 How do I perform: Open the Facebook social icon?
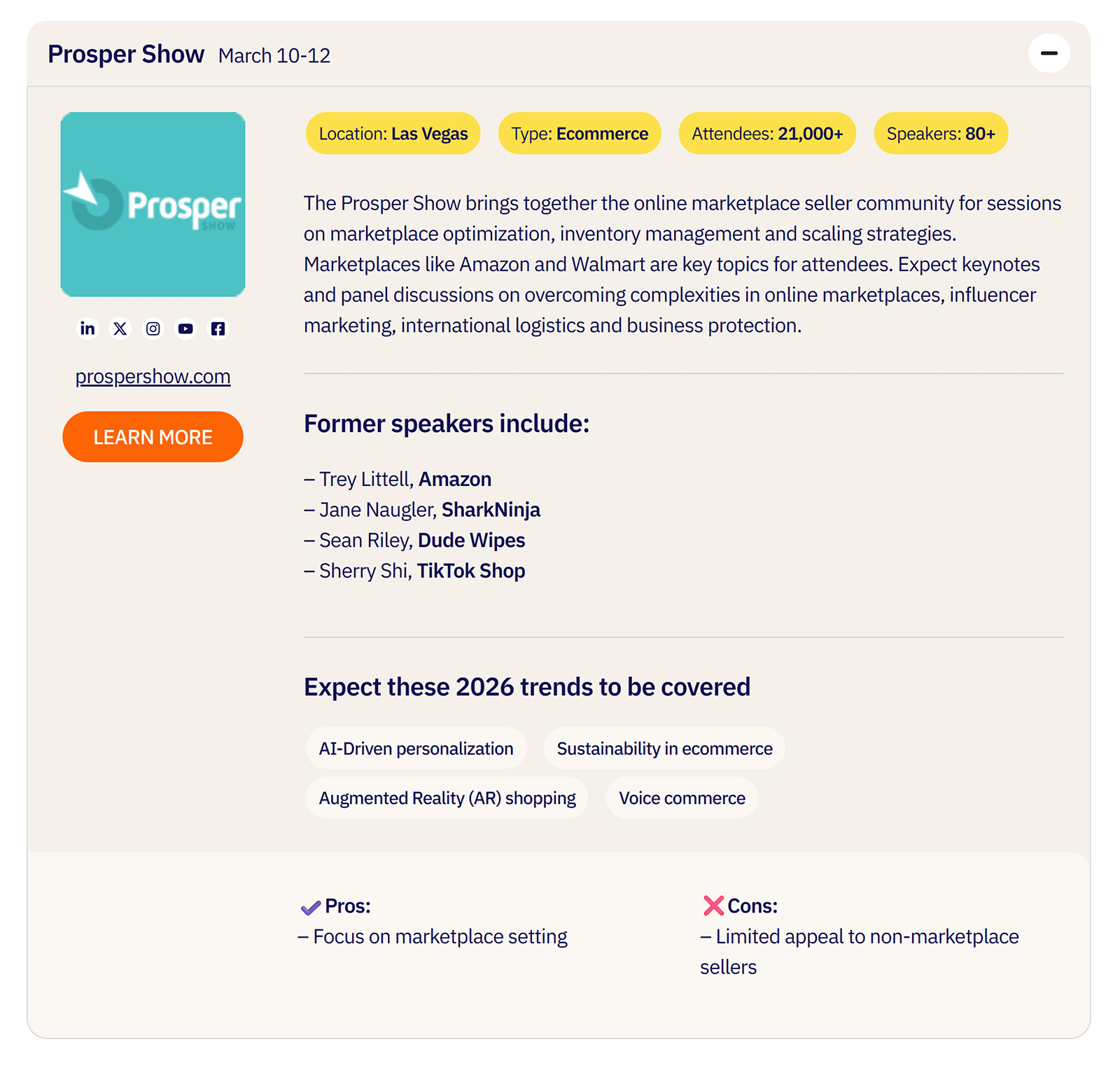point(218,328)
